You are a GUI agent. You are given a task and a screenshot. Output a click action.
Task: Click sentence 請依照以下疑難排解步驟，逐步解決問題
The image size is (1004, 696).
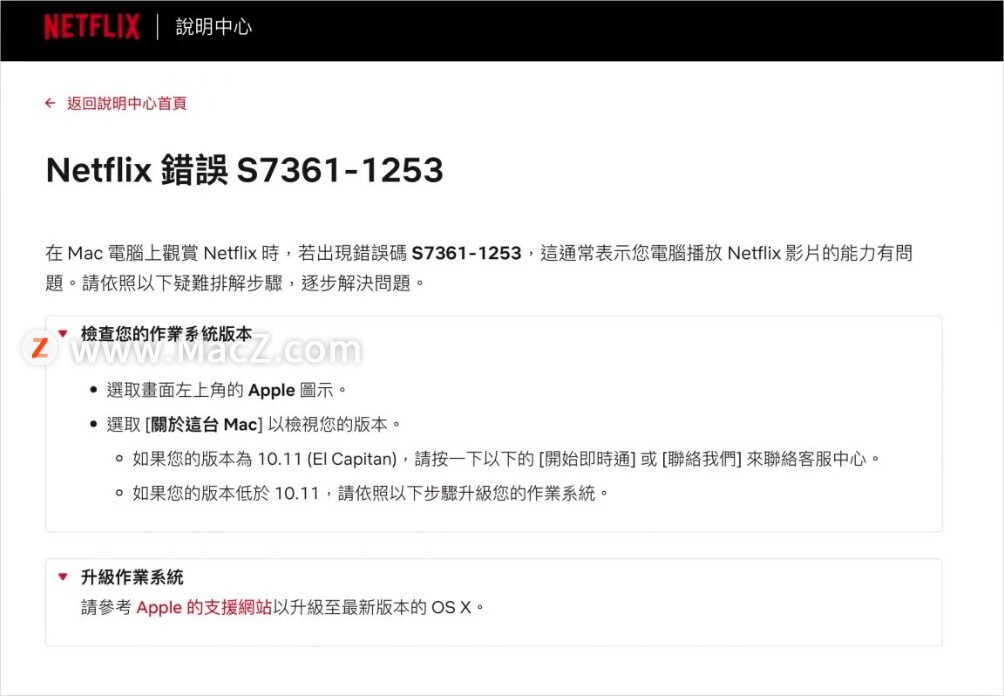point(253,282)
